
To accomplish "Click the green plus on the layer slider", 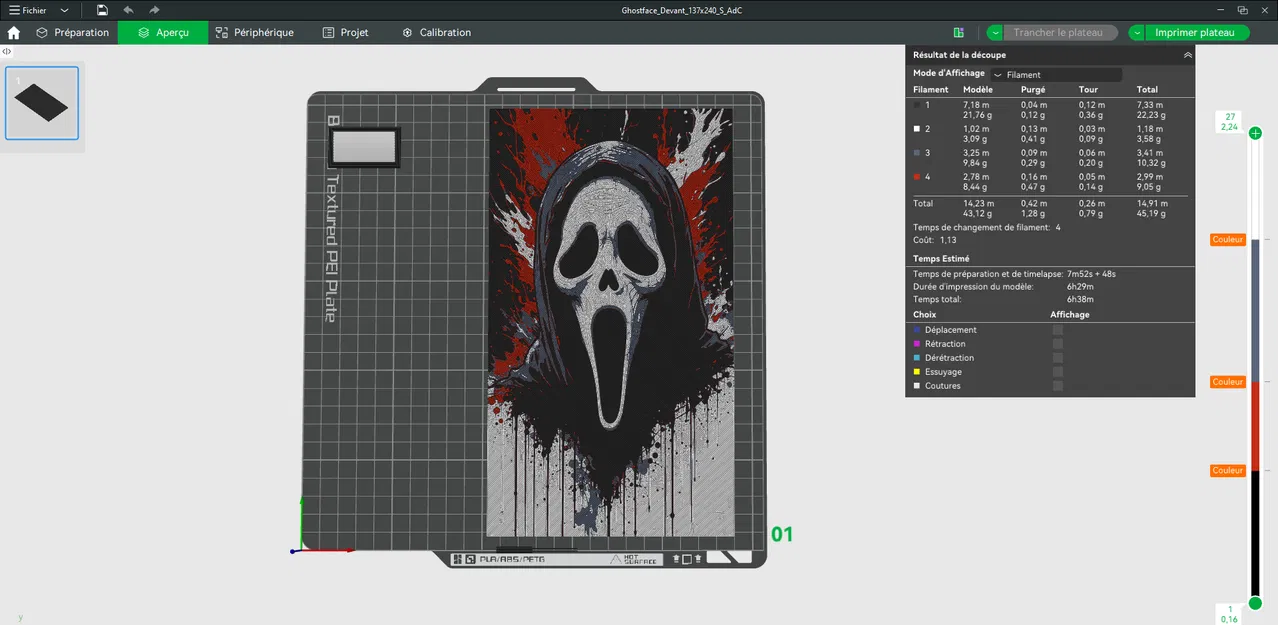I will pyautogui.click(x=1255, y=132).
